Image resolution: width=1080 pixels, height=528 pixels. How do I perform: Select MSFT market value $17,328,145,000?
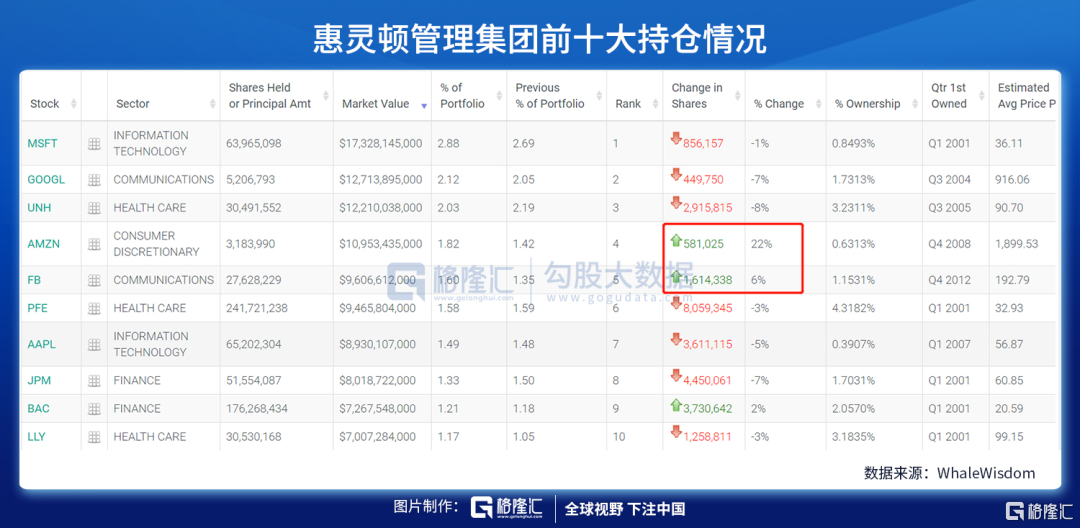pos(381,144)
